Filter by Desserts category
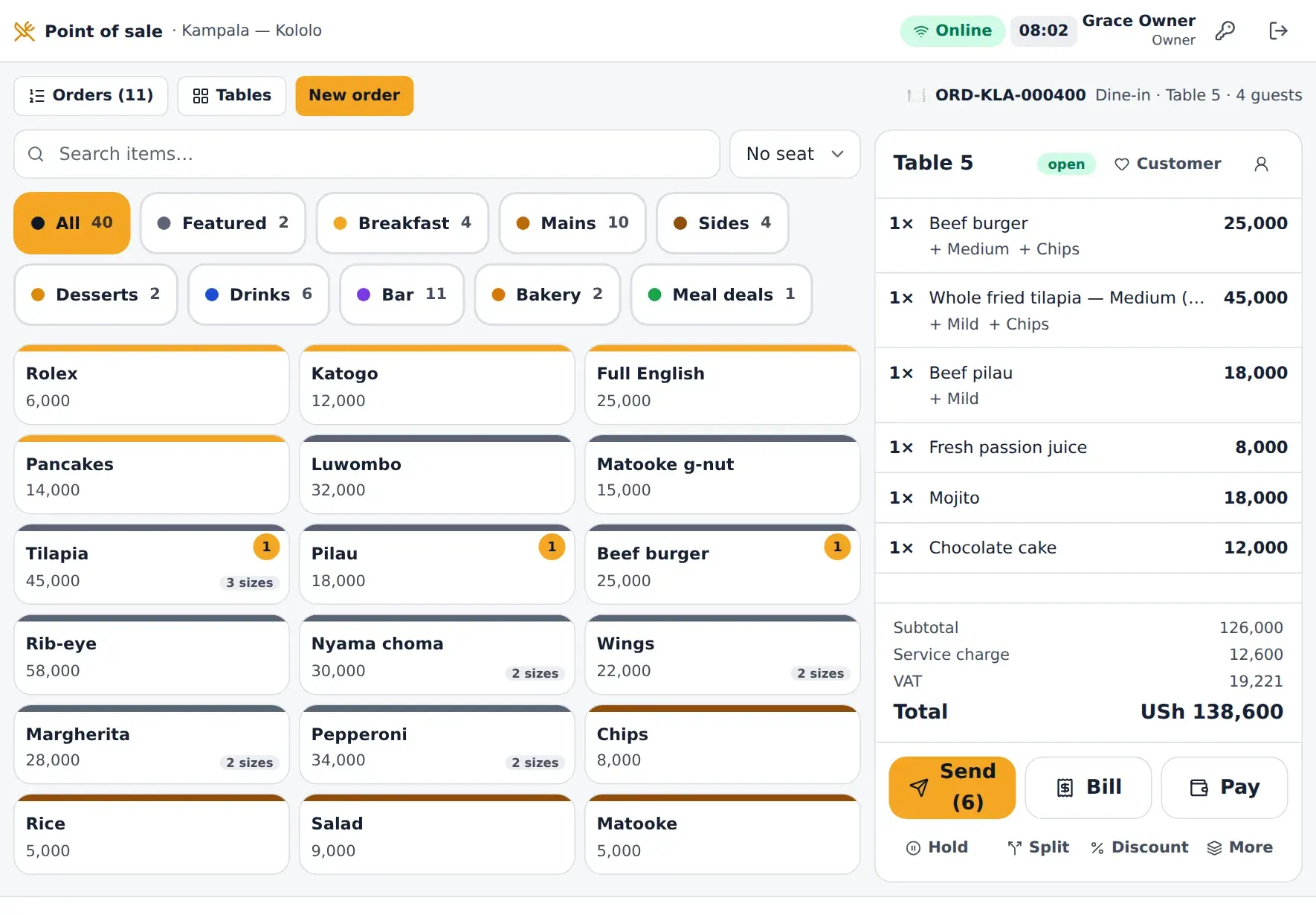The height and width of the screenshot is (915, 1316). click(x=96, y=295)
